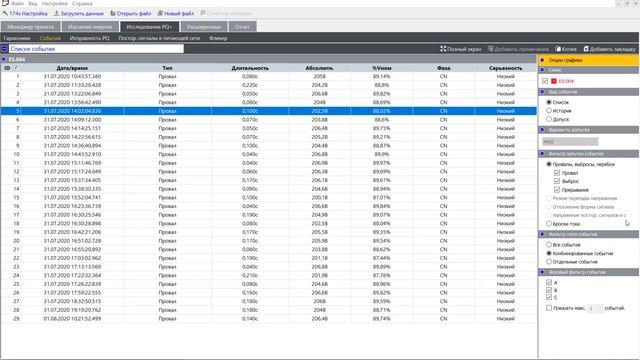Switch to the Изучение энергии tab
The image size is (640, 360).
click(x=90, y=27)
